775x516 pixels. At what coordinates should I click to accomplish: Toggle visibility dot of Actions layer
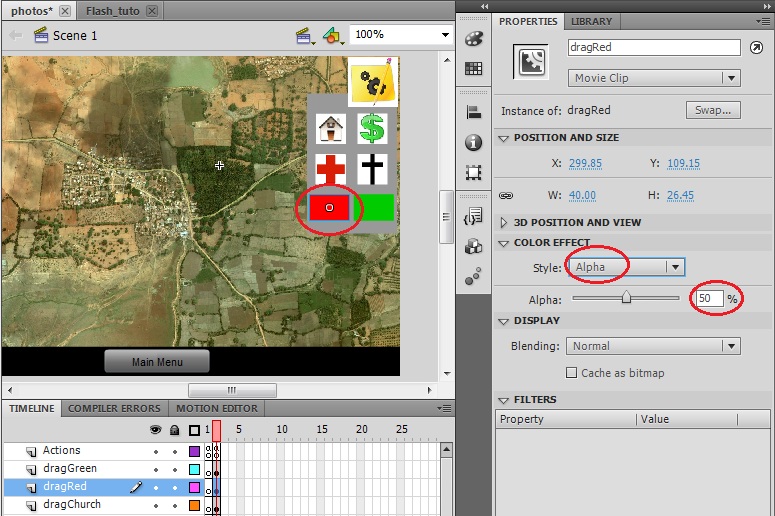156,451
